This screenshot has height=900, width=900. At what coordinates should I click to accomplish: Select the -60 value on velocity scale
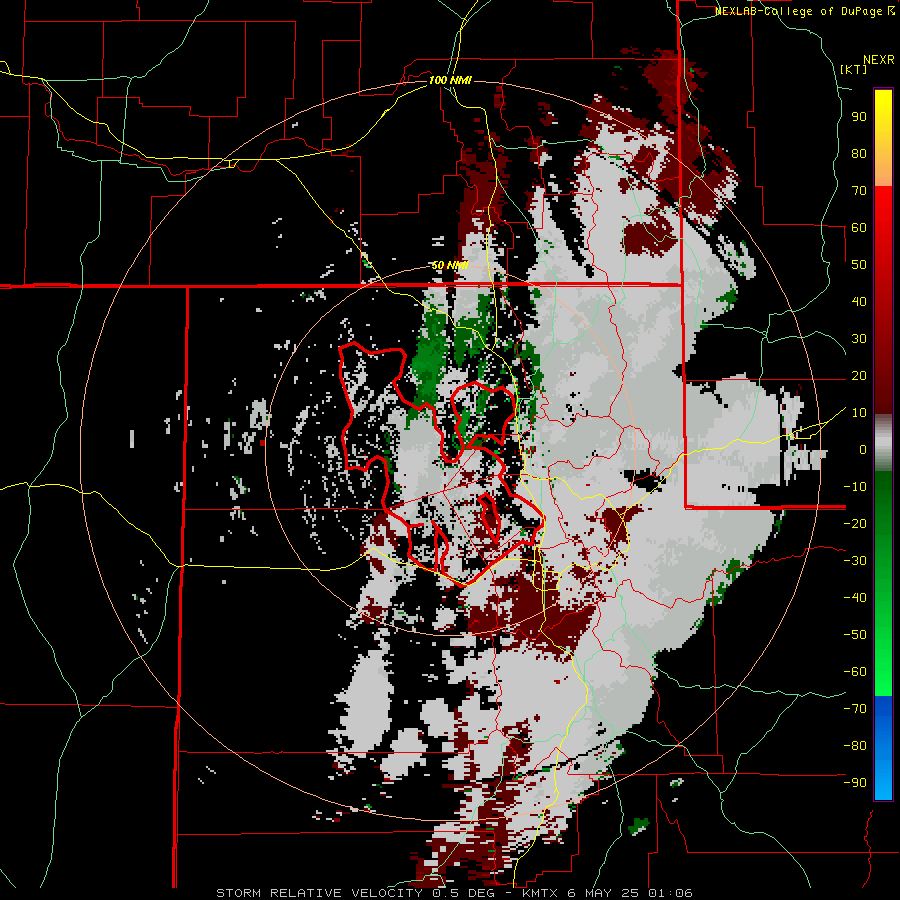(x=855, y=672)
